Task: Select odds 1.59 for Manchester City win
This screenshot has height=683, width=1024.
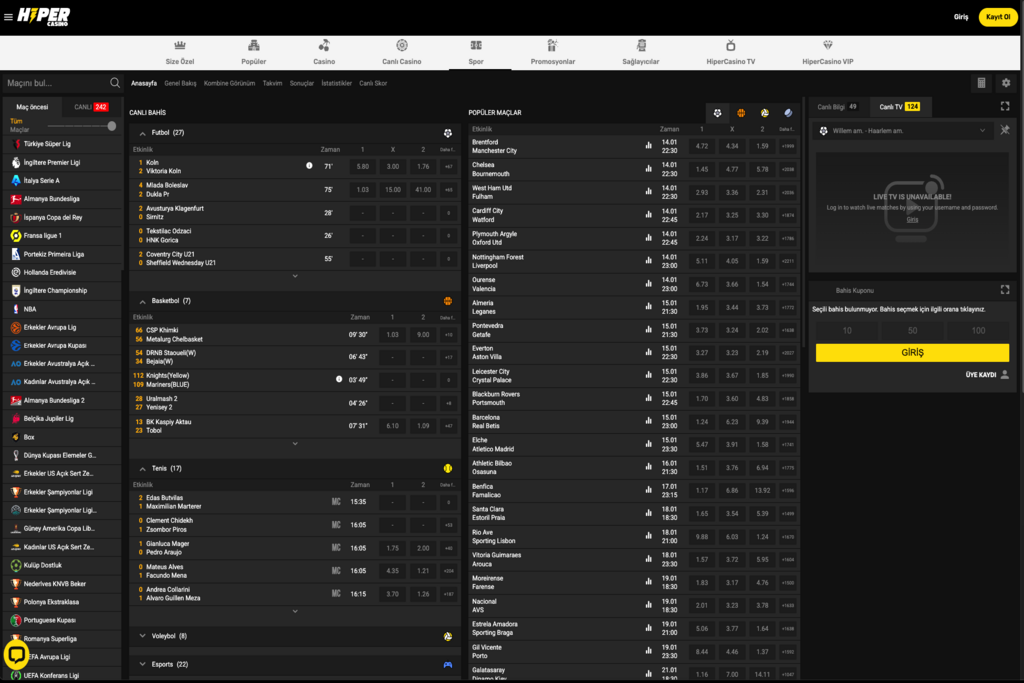Action: [x=762, y=146]
